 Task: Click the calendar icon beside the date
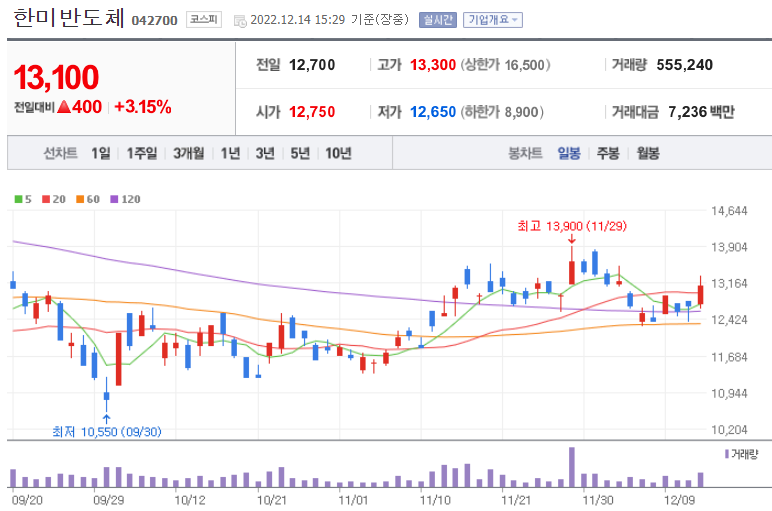240,21
